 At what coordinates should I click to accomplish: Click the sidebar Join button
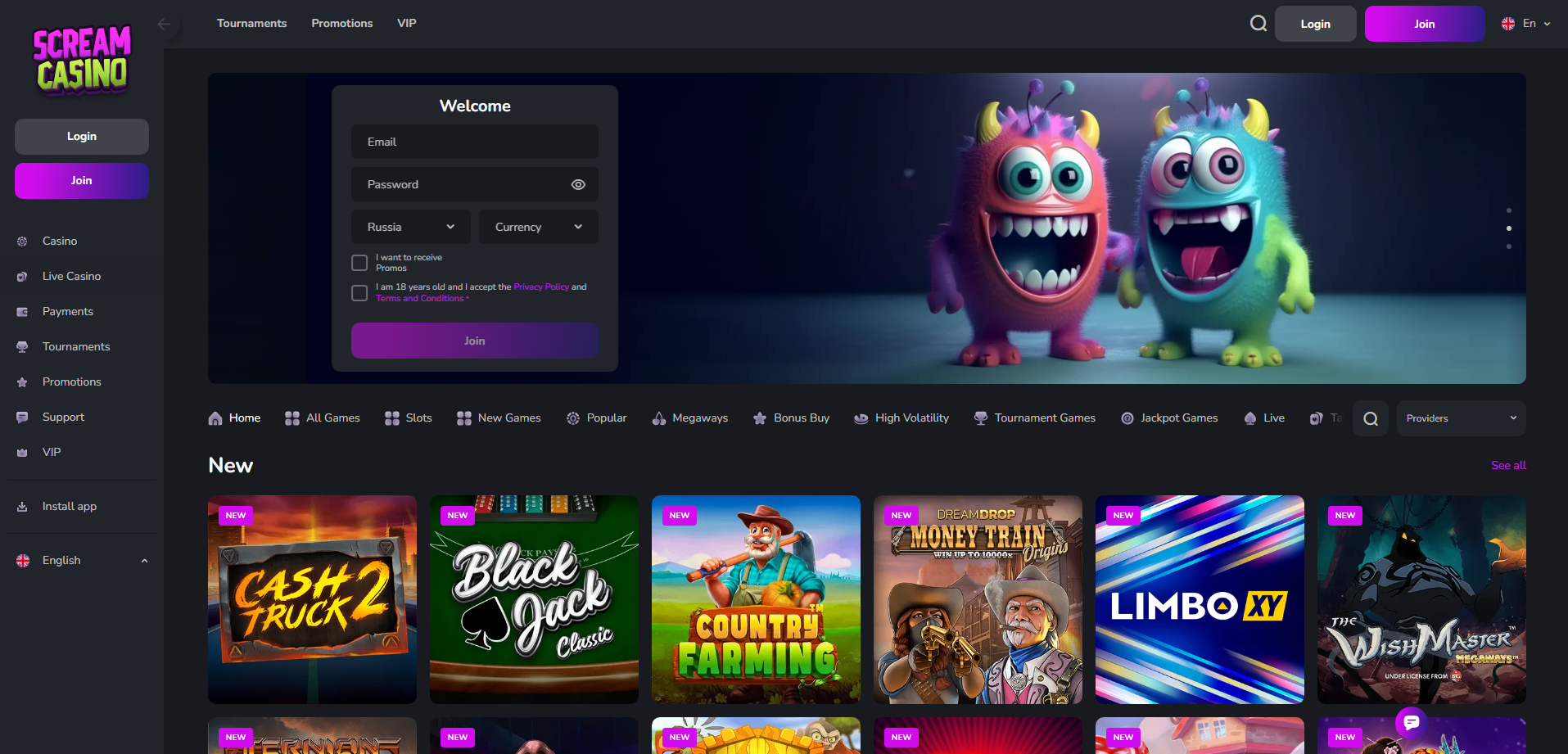(82, 181)
